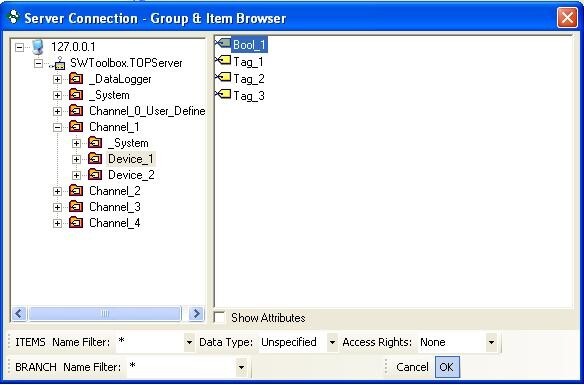Expand the Channel_3 branch
Screen dimensions: 584x385
(x=57, y=207)
